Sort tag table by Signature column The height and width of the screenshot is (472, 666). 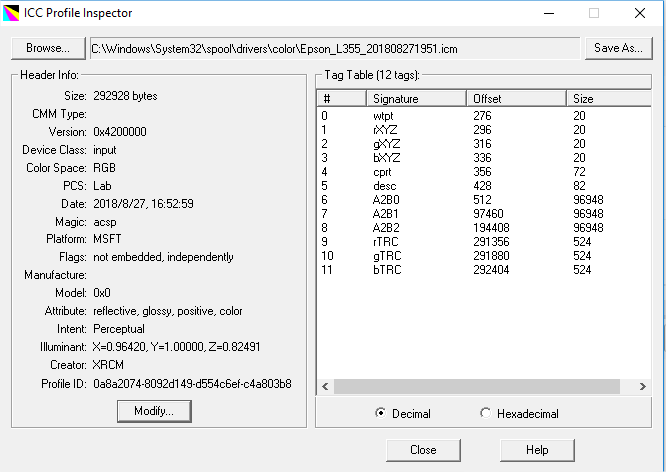[x=416, y=98]
